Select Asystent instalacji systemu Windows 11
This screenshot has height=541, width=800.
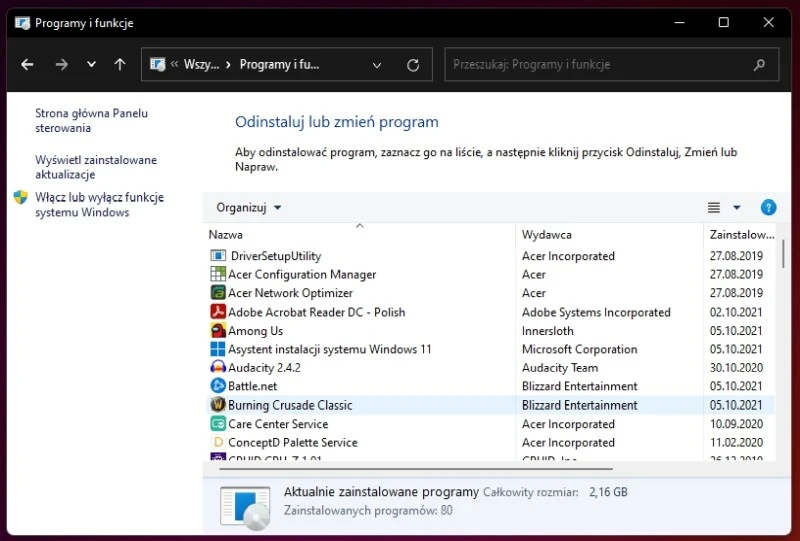pos(330,349)
